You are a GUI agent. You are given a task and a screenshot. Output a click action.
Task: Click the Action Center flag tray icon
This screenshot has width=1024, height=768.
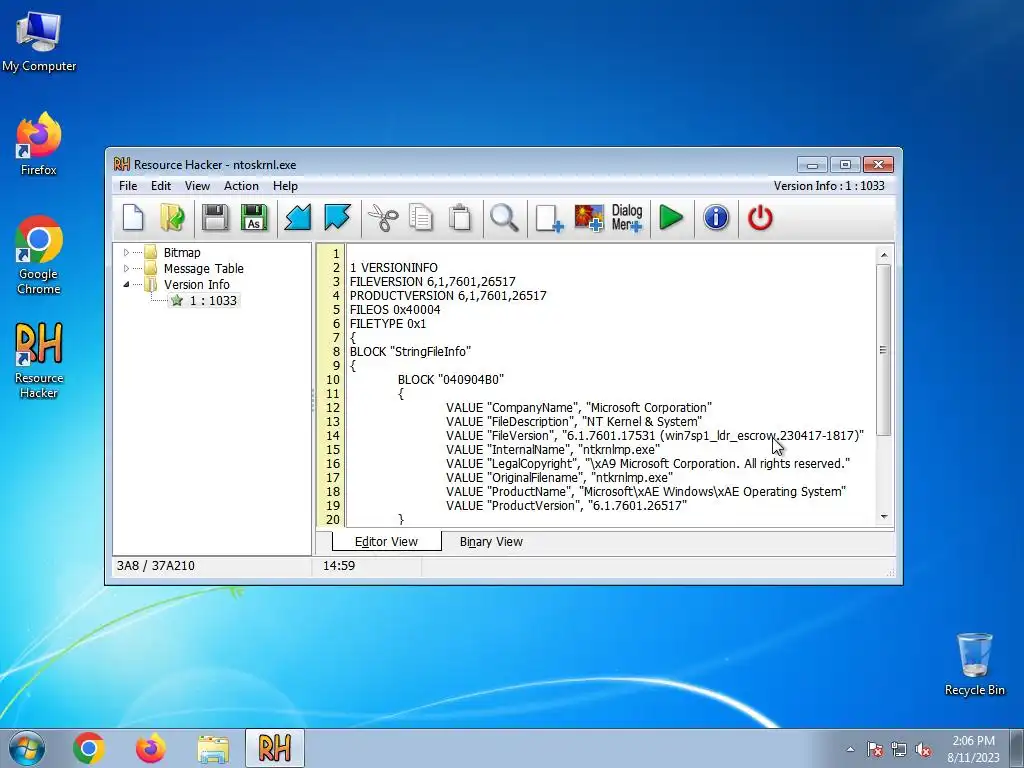coord(874,749)
